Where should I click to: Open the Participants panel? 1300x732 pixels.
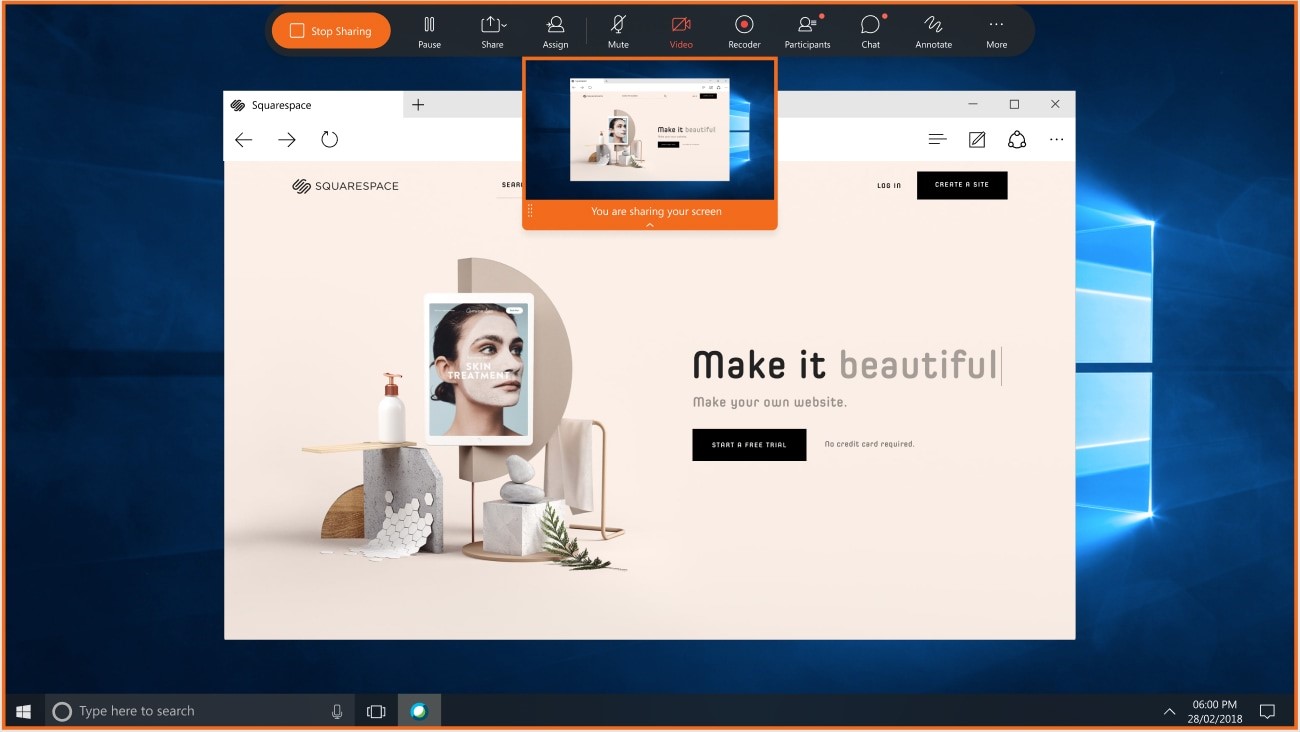(x=807, y=31)
